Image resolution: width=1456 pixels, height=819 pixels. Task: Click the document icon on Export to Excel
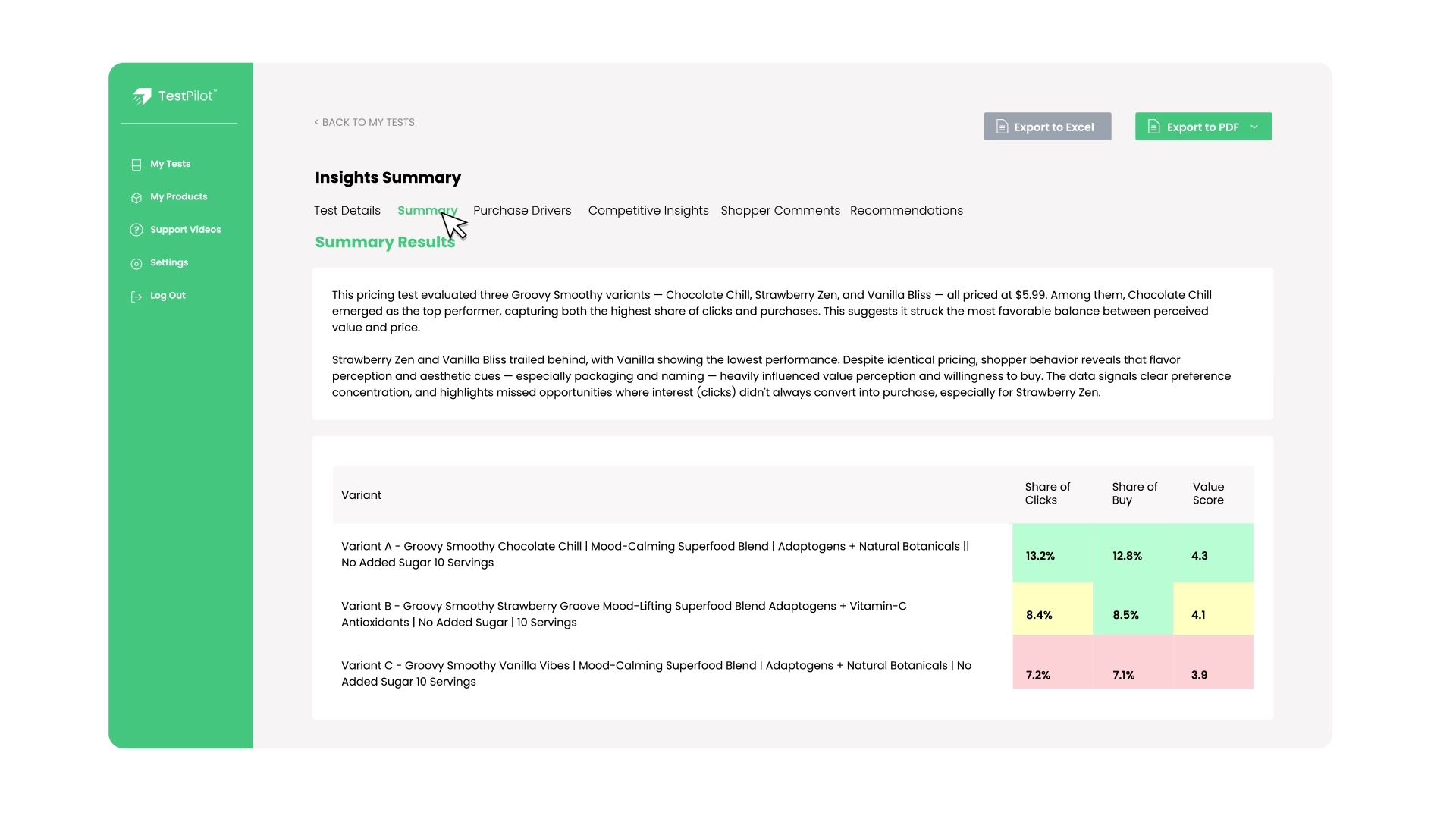point(1002,127)
